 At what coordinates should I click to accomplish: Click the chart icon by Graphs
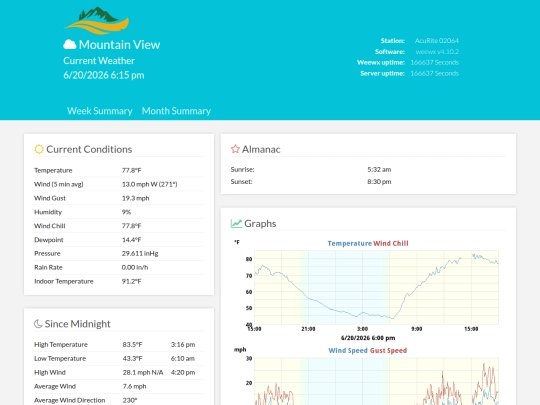pos(236,224)
